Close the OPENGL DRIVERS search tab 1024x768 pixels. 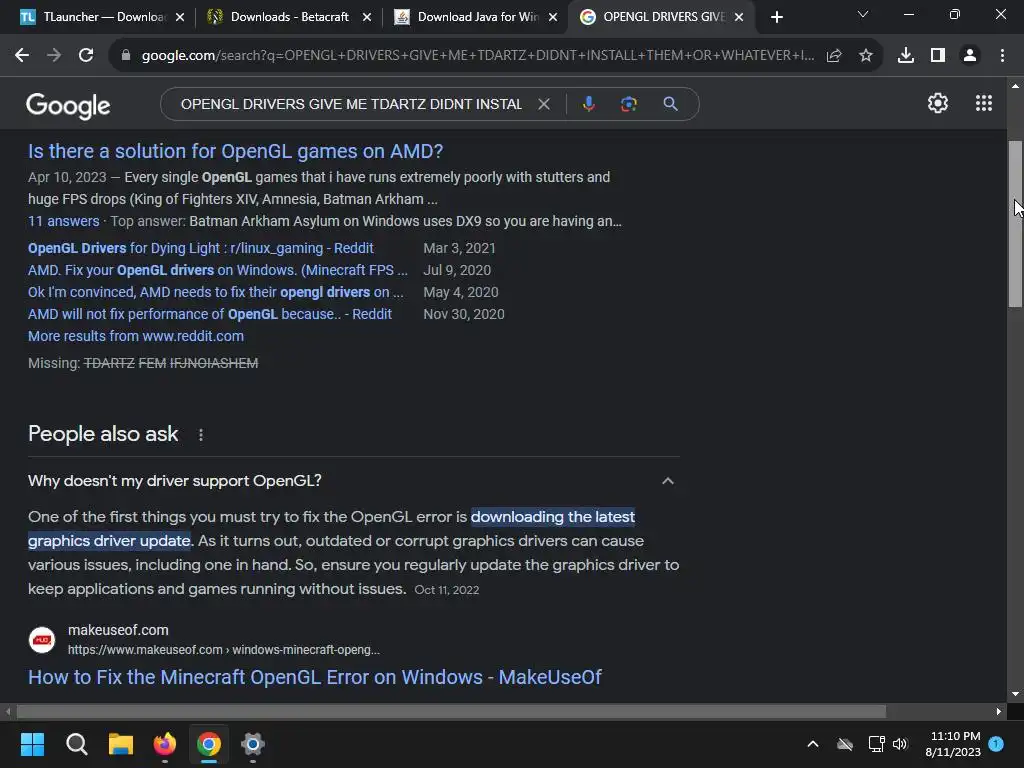click(x=739, y=17)
